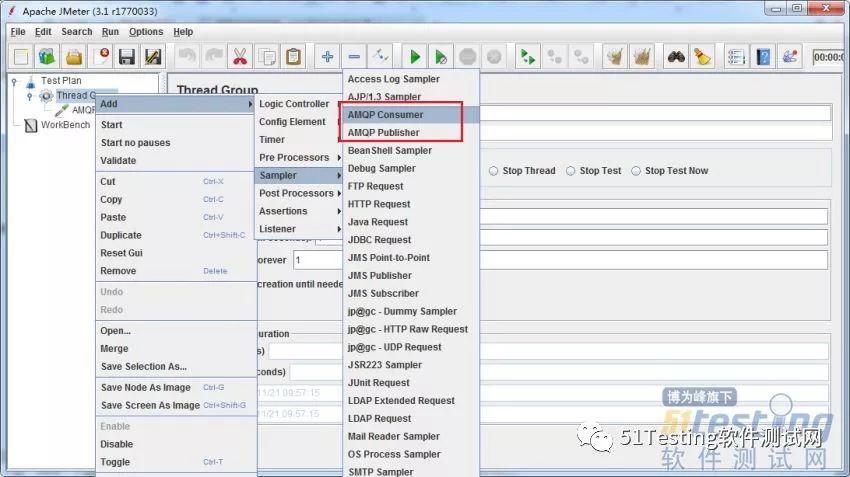
Task: Open the Edit menu
Action: click(43, 32)
